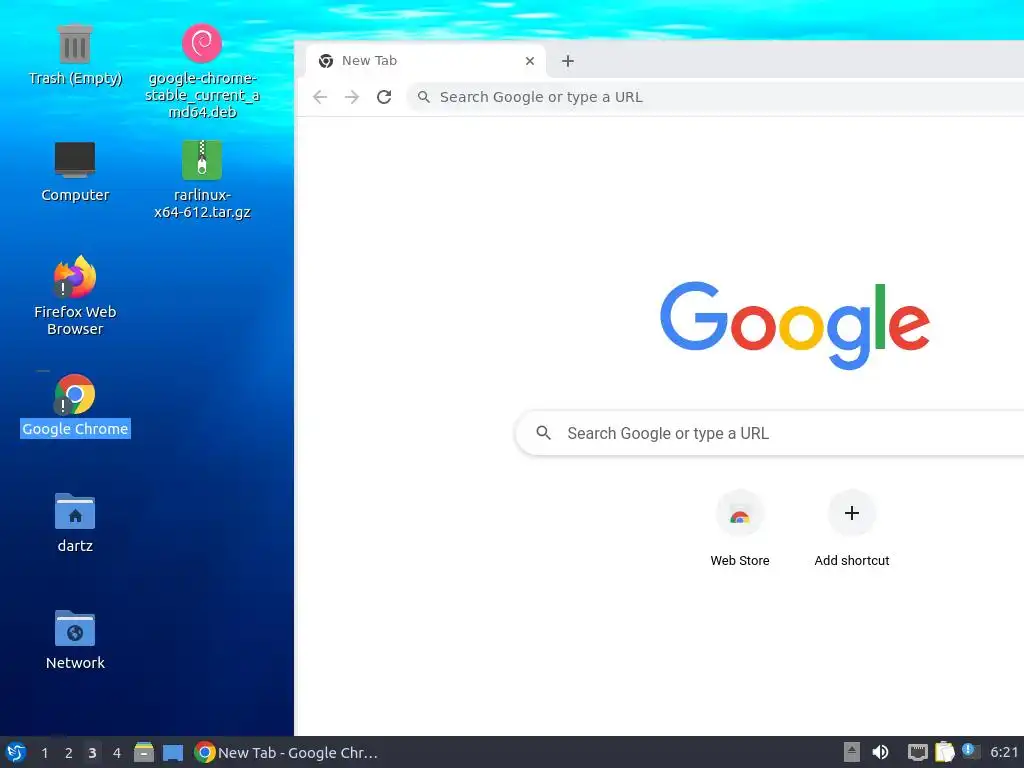Open the clipboard manager tray icon

[x=944, y=752]
